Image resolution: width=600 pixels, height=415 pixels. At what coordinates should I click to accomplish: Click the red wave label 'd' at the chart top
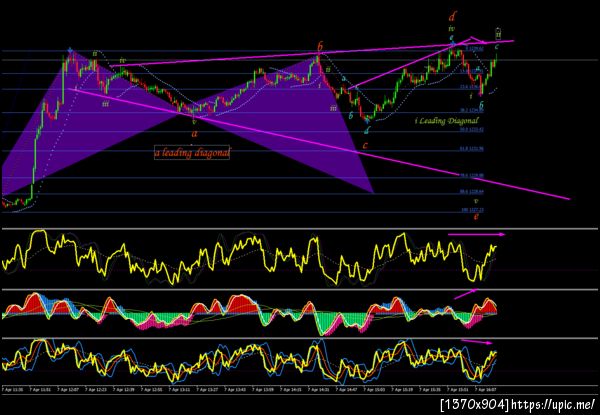452,16
